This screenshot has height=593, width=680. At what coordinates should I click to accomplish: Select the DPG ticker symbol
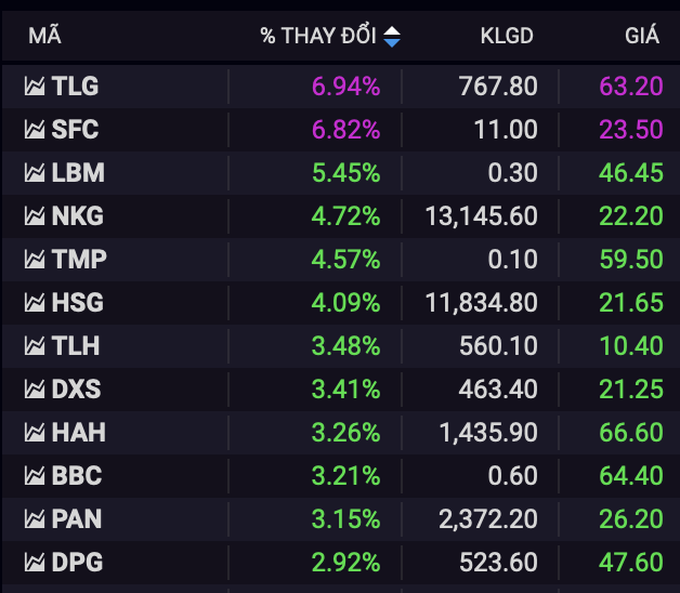click(x=77, y=562)
